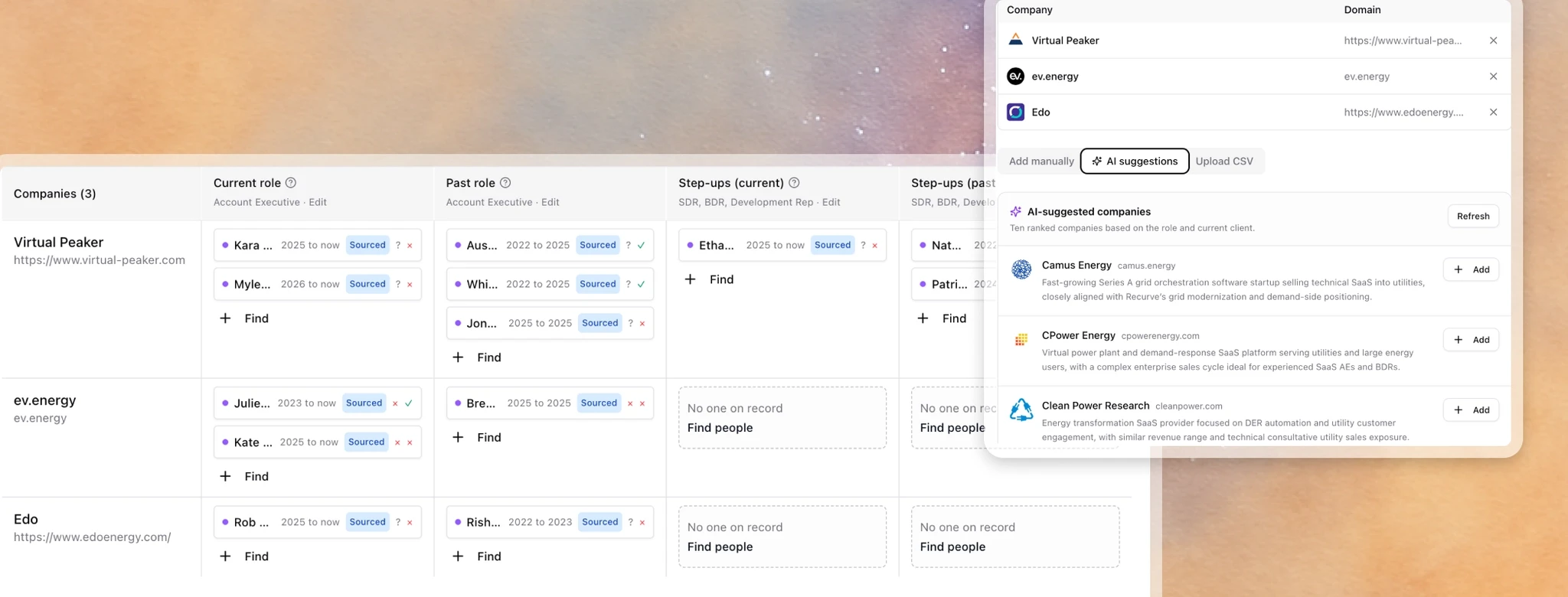The width and height of the screenshot is (1568, 597).
Task: Remove Virtual Peaker from the company list
Action: 1493,41
